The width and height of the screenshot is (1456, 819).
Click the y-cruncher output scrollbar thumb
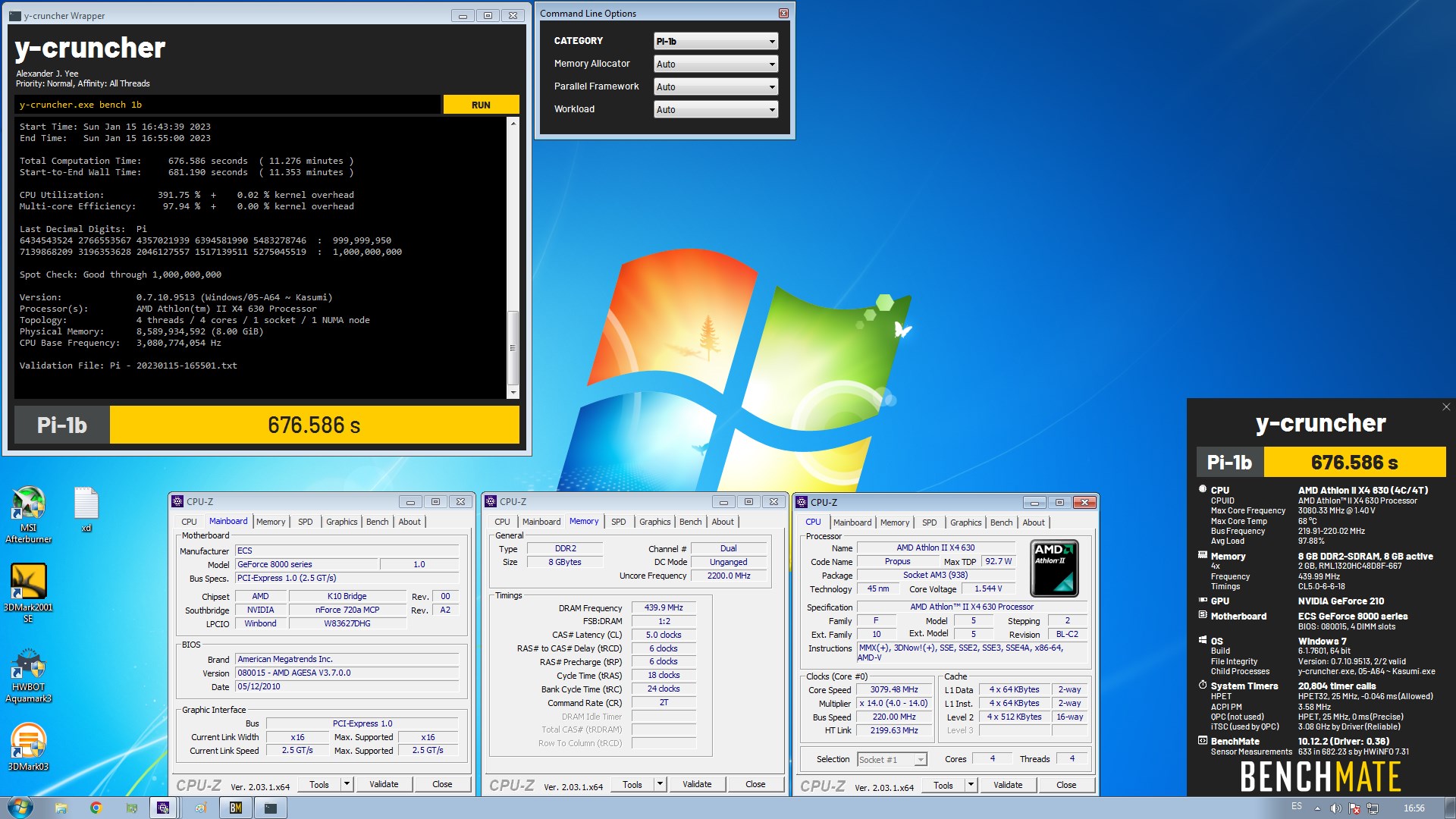click(513, 348)
